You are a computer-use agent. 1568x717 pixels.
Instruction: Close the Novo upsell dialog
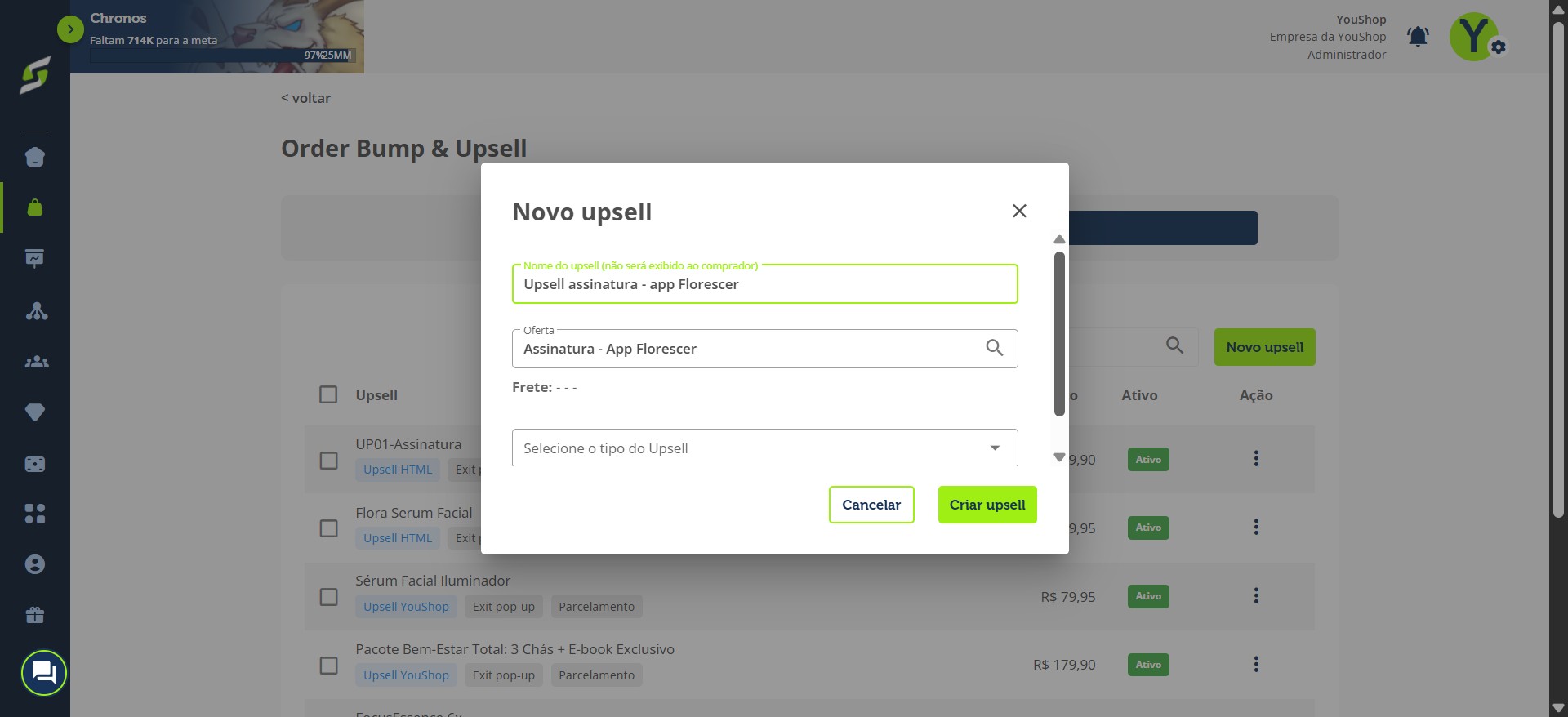point(1019,211)
